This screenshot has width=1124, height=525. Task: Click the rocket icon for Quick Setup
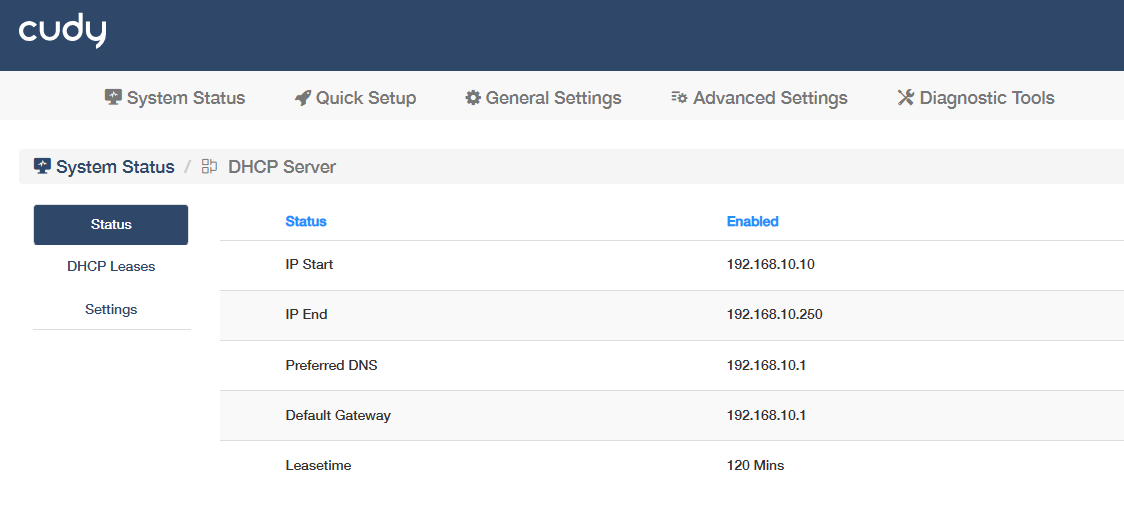pos(303,98)
